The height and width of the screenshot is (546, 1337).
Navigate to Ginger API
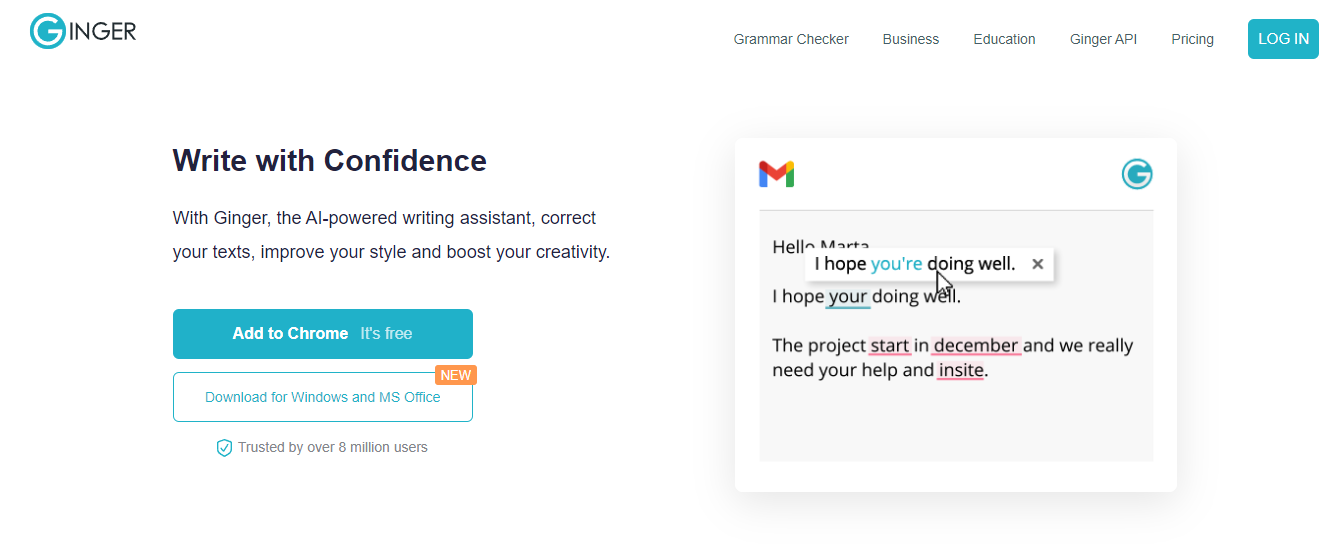(1103, 39)
